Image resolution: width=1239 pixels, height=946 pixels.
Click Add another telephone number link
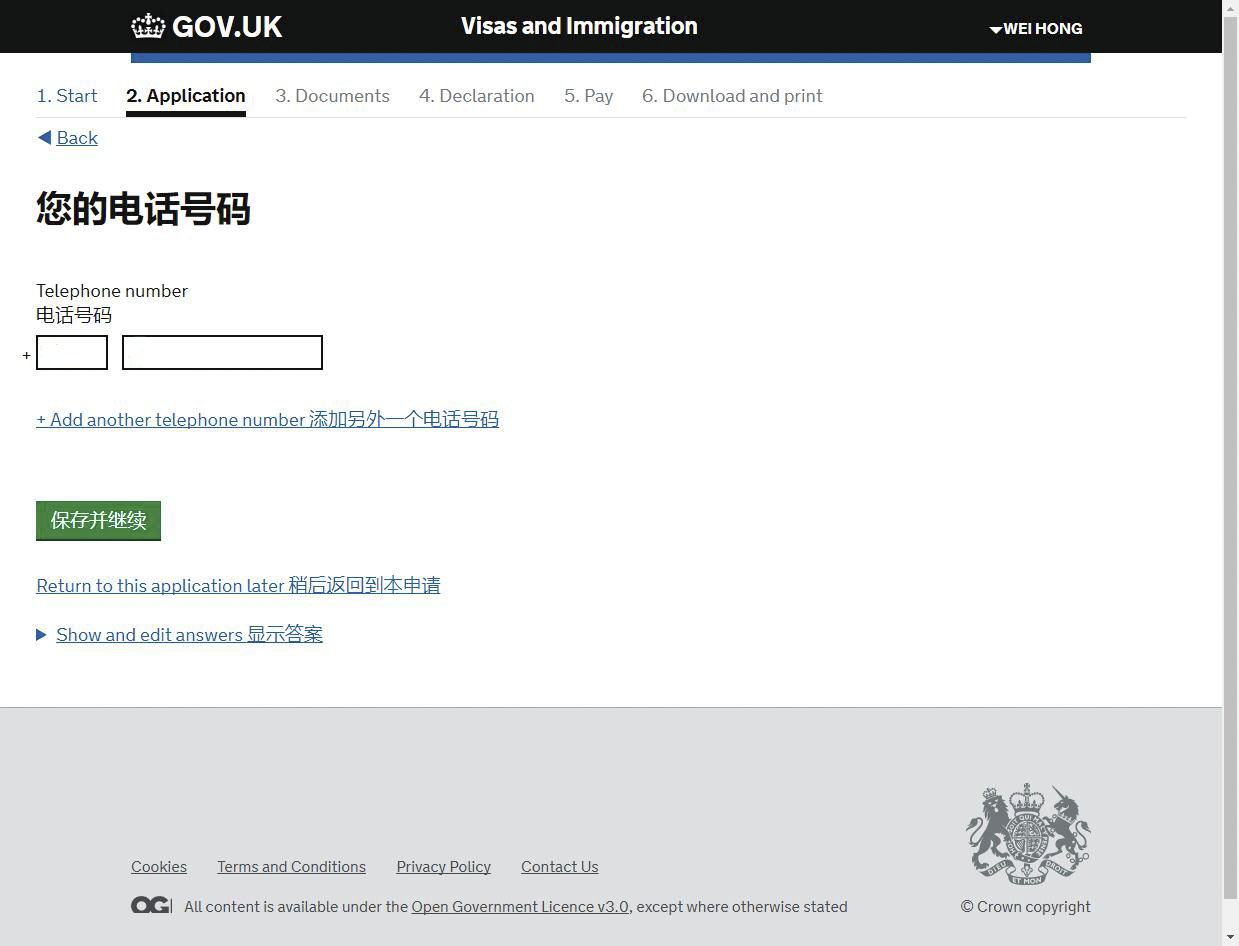pyautogui.click(x=267, y=420)
